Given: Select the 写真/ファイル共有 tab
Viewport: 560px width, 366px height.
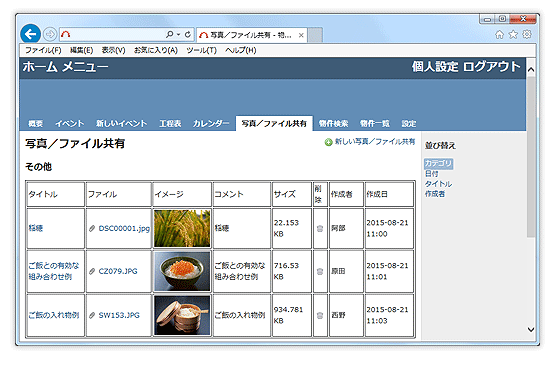Looking at the screenshot, I should pyautogui.click(x=274, y=124).
